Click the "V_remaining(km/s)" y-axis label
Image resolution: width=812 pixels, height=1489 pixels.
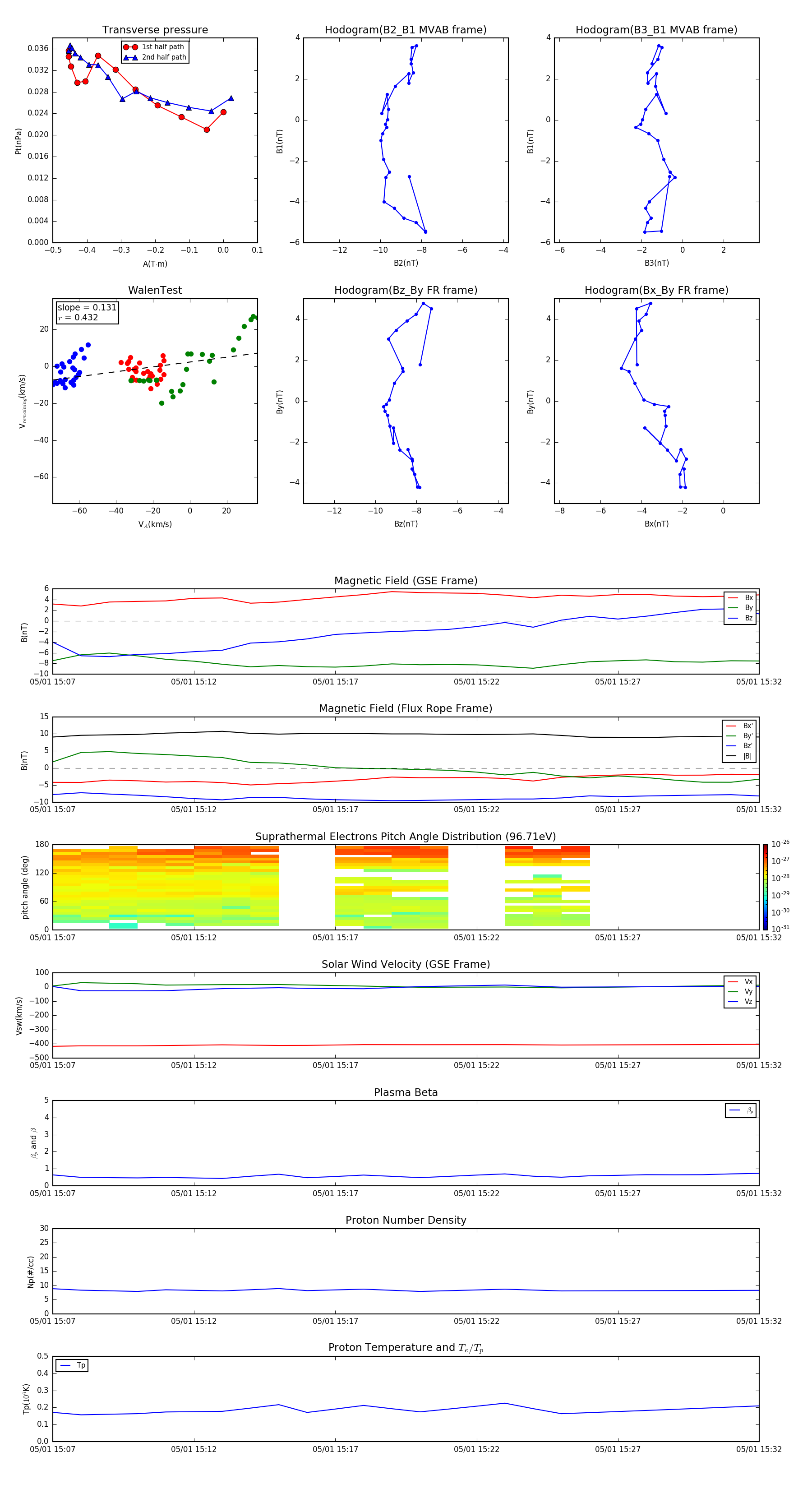tap(22, 401)
